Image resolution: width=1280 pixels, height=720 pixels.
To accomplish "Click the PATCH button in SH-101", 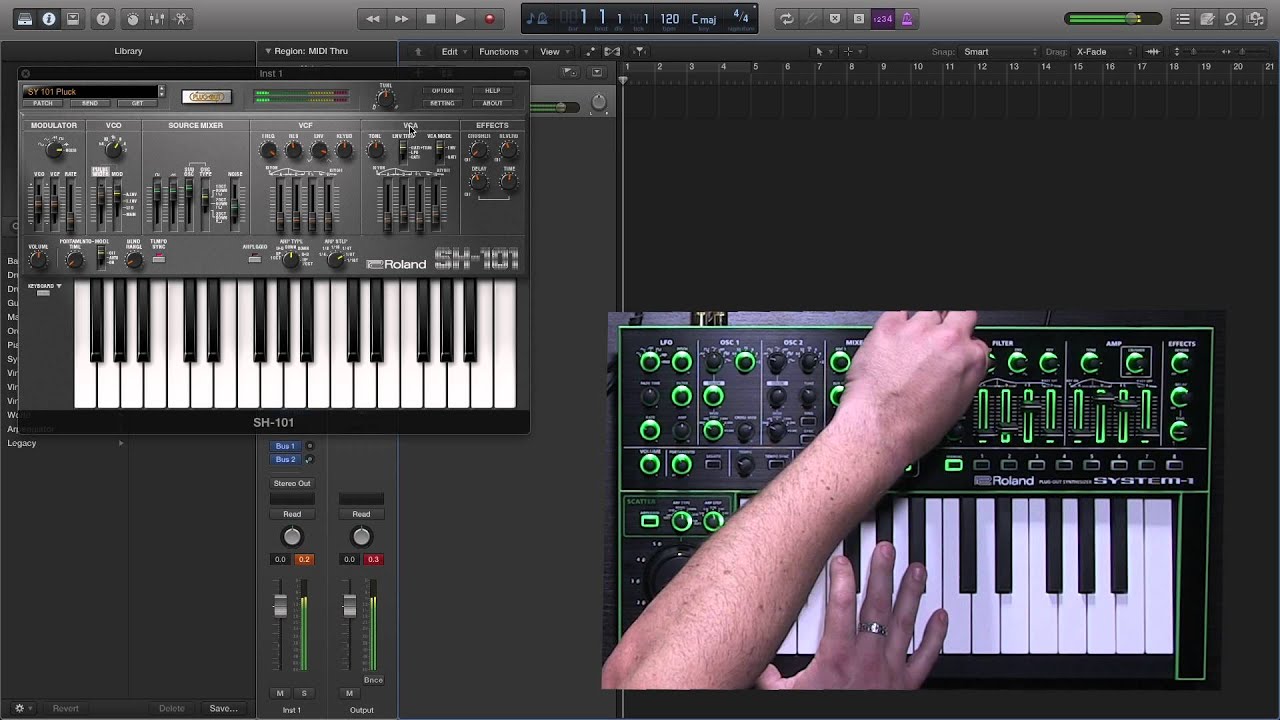I will (43, 103).
